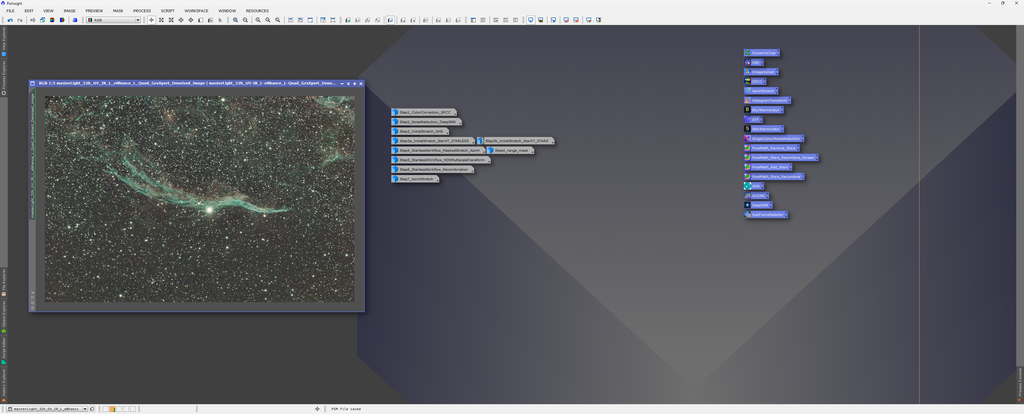The width and height of the screenshot is (1024, 414).
Task: Expand the SubframeSelector icon's corner arrow
Action: coord(787,214)
